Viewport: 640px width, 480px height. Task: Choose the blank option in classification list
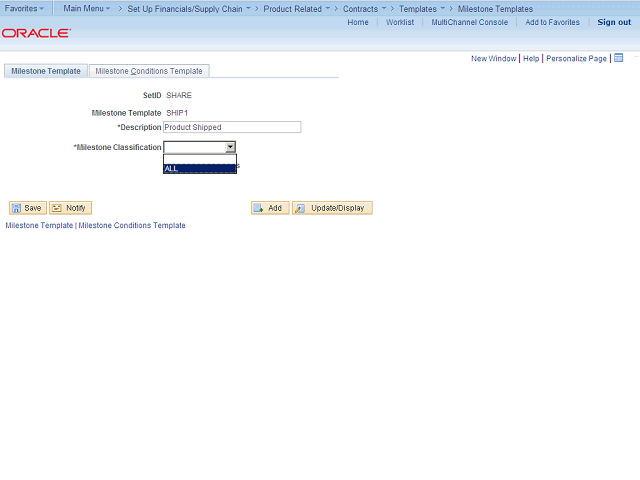(x=200, y=160)
